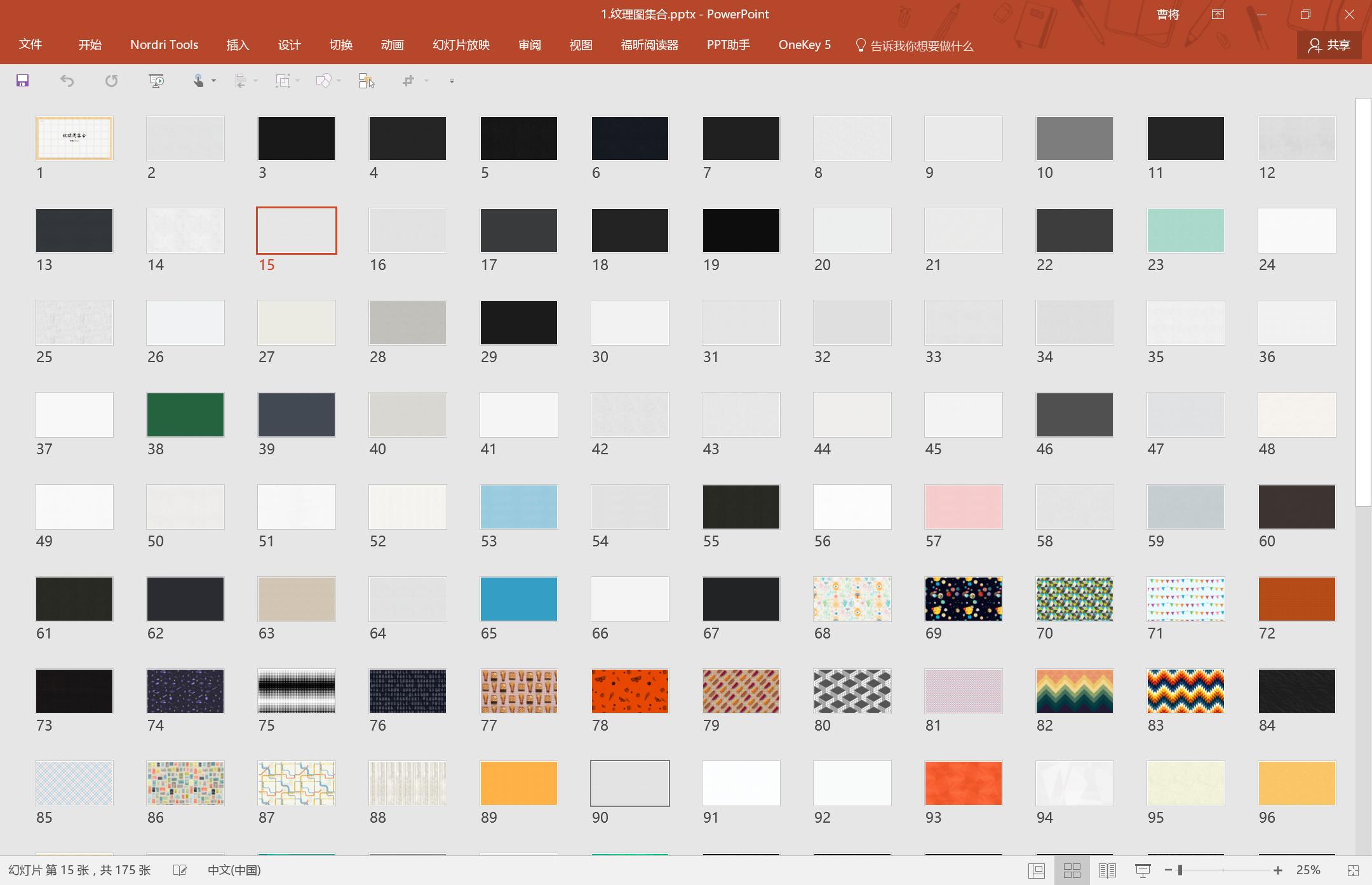Select slide 23 mint green thumbnail
The width and height of the screenshot is (1372, 885).
(1185, 231)
